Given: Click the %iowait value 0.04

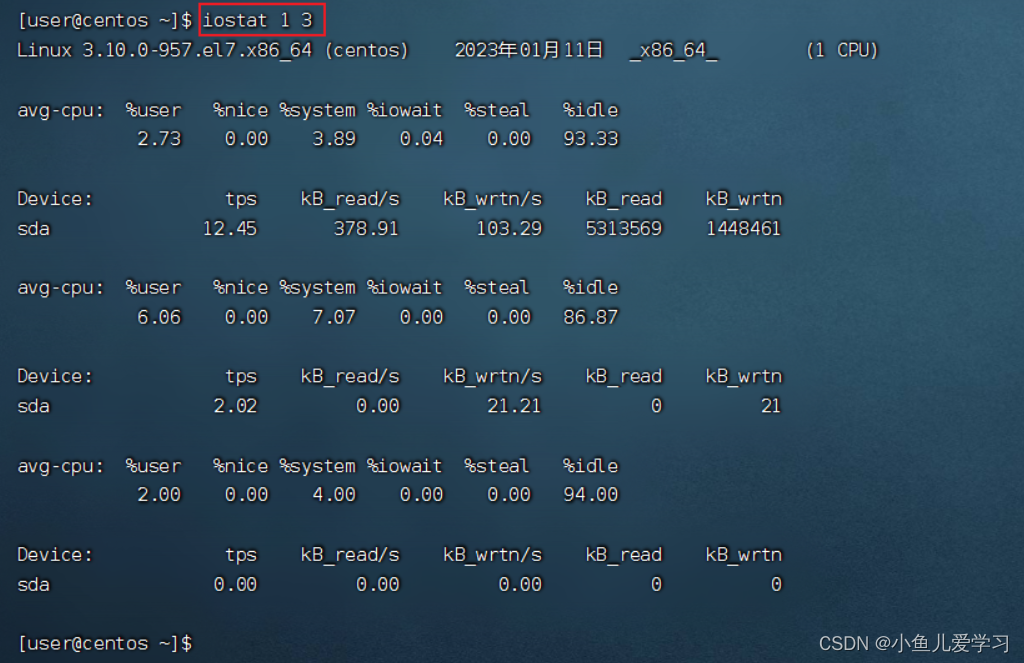Looking at the screenshot, I should pos(421,138).
